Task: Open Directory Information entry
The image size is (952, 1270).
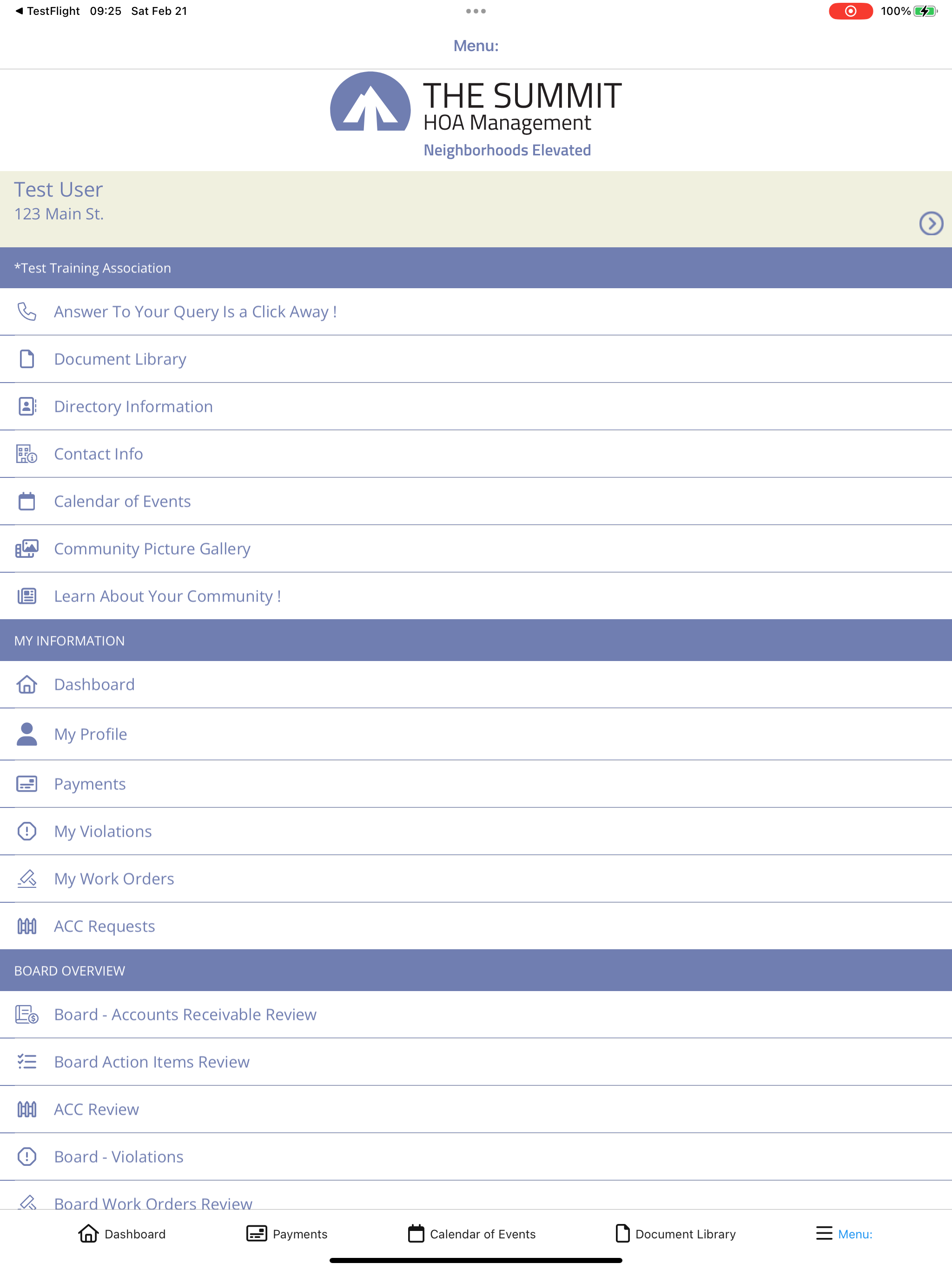Action: click(x=476, y=406)
